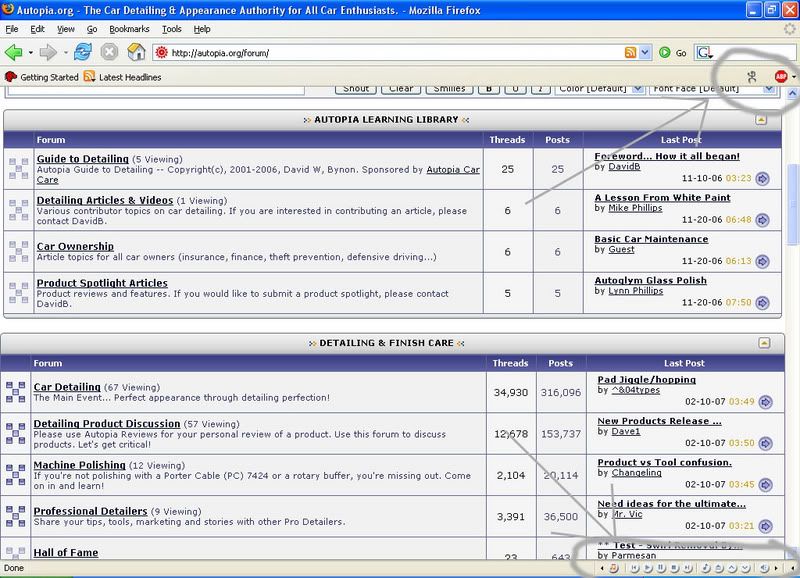Open the ABP dropdown arrow
Viewport: 800px width, 578px height.
pos(794,77)
